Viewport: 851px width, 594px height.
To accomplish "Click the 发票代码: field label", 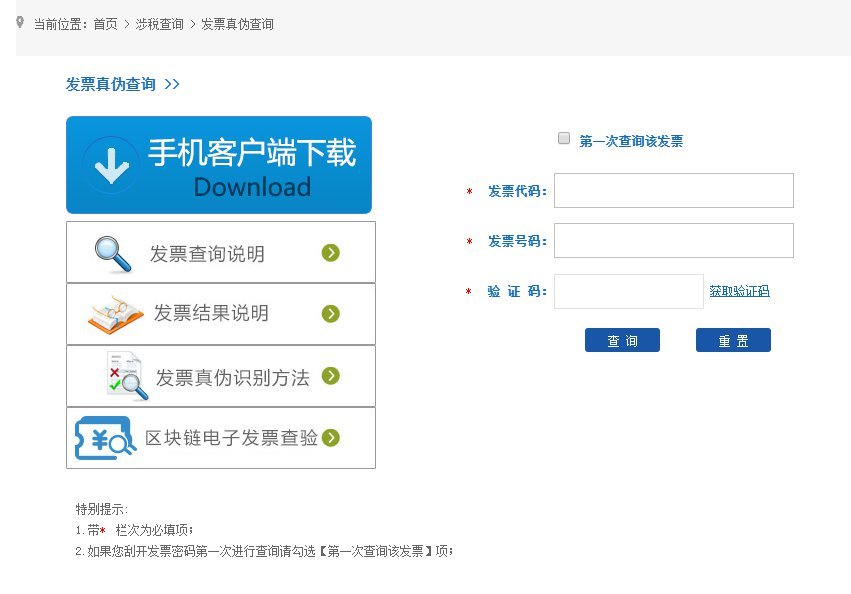I will click(517, 191).
